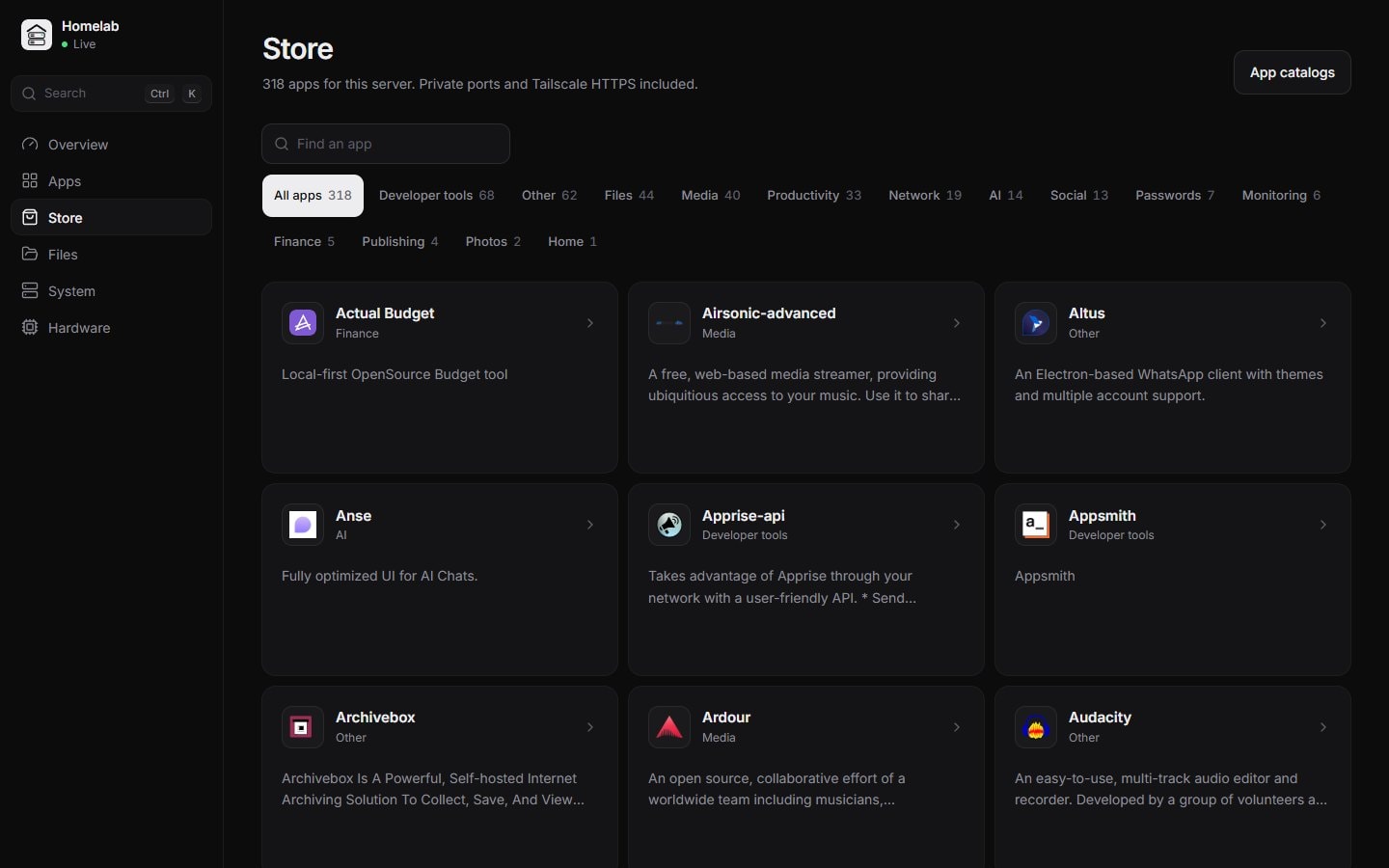Filter by Photos category tab
The width and height of the screenshot is (1389, 868).
(493, 242)
